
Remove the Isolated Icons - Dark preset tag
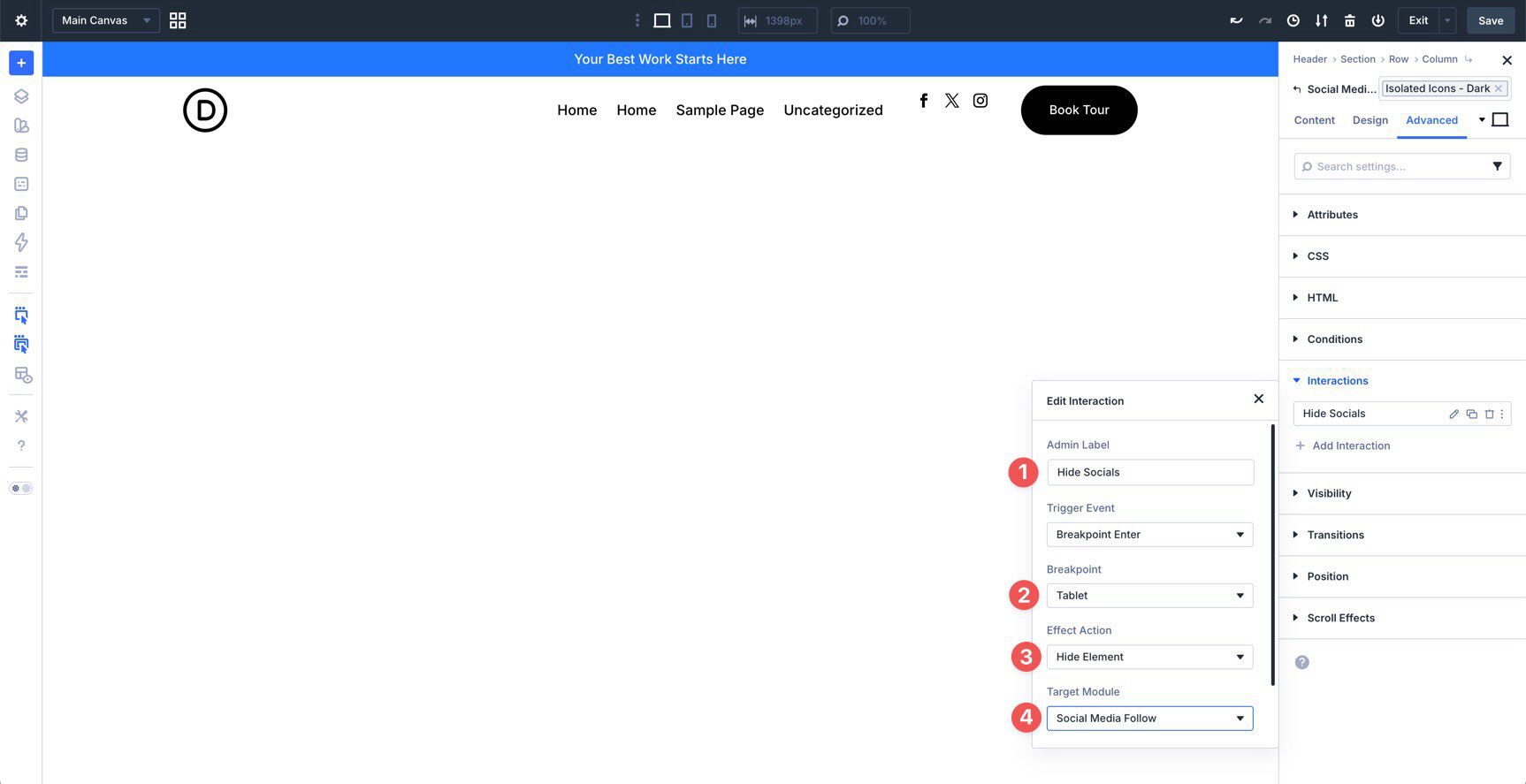point(1498,88)
